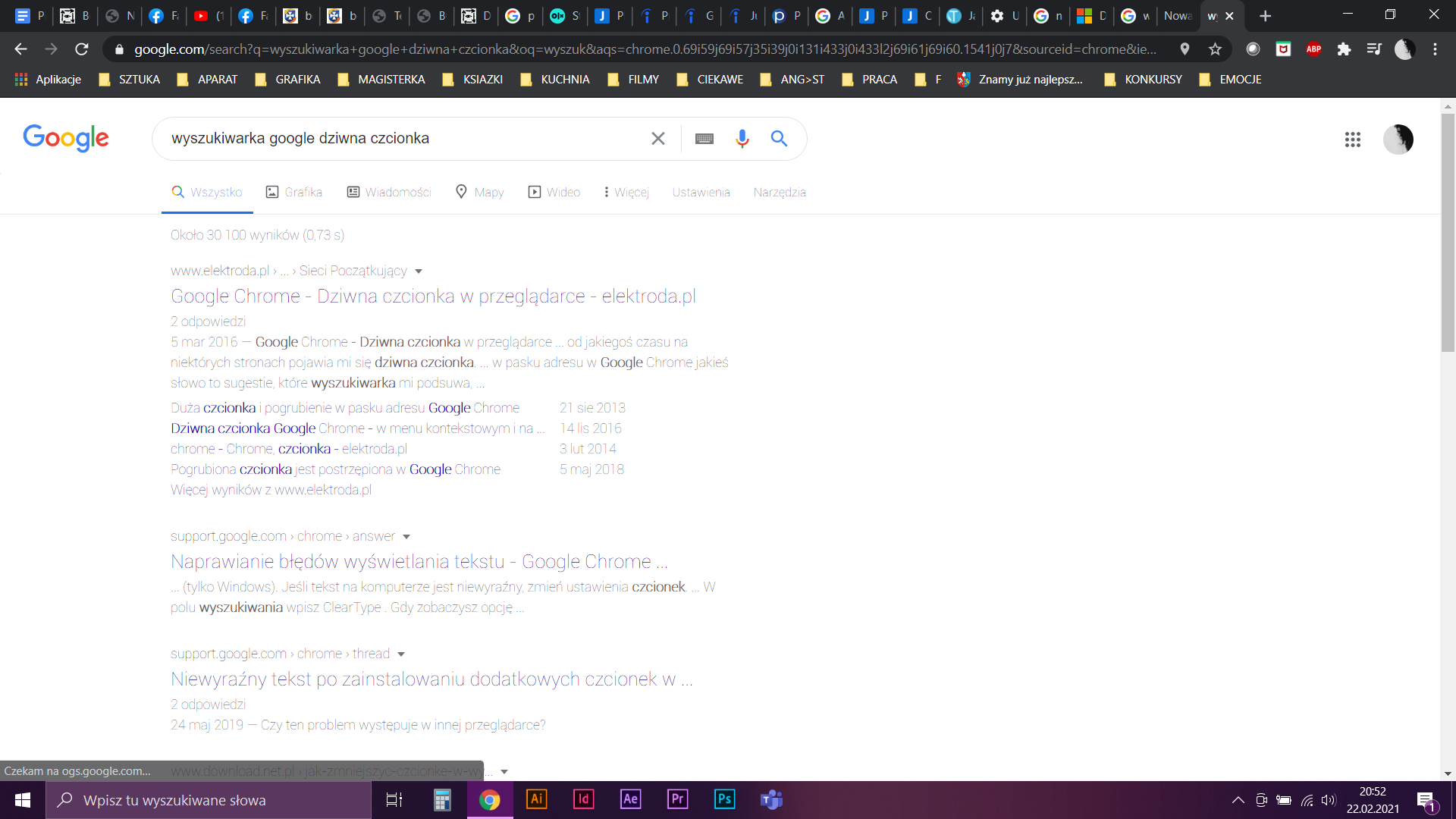Open Adobe Illustrator from the taskbar
Image resolution: width=1456 pixels, height=819 pixels.
(x=537, y=799)
